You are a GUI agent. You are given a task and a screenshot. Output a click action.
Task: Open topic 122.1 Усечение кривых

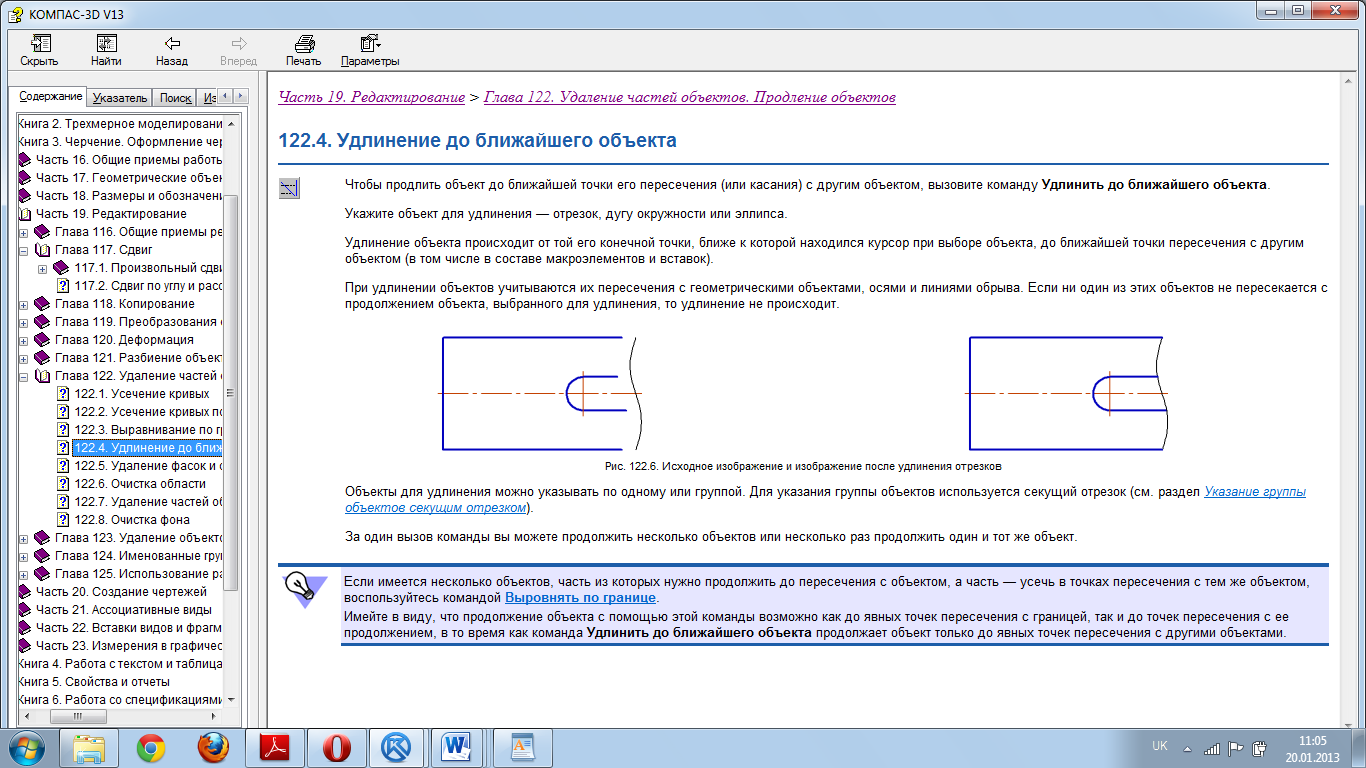[142, 394]
